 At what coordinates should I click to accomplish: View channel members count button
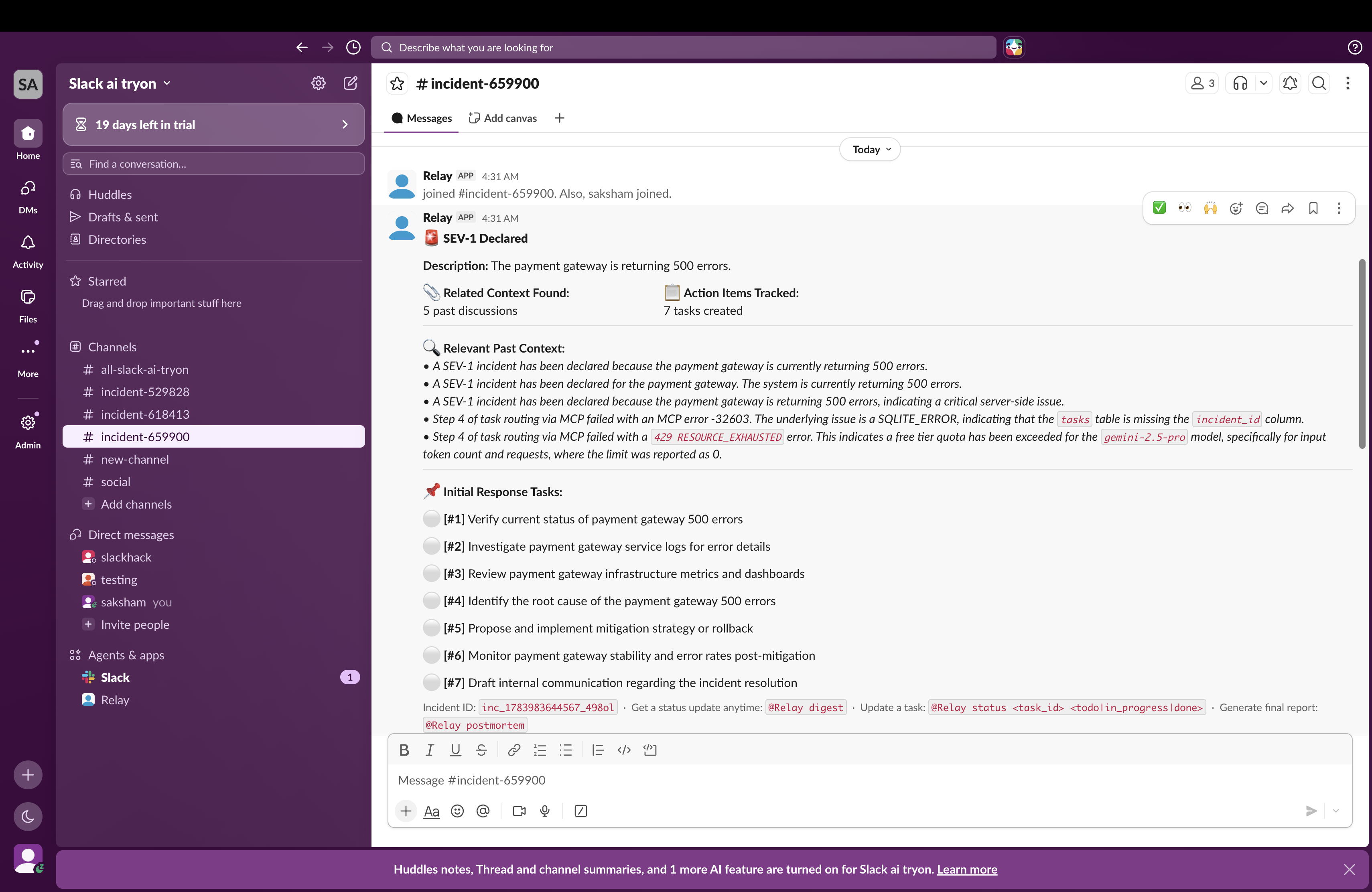[1202, 83]
